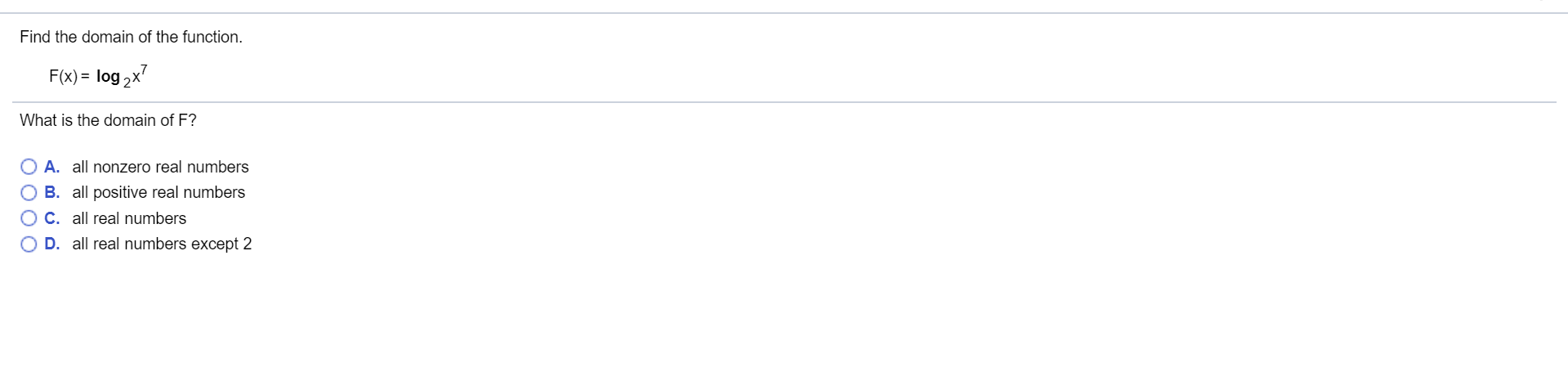Choose answer 'all real numbers except 2'
Image resolution: width=1568 pixels, height=381 pixels.
[x=162, y=244]
